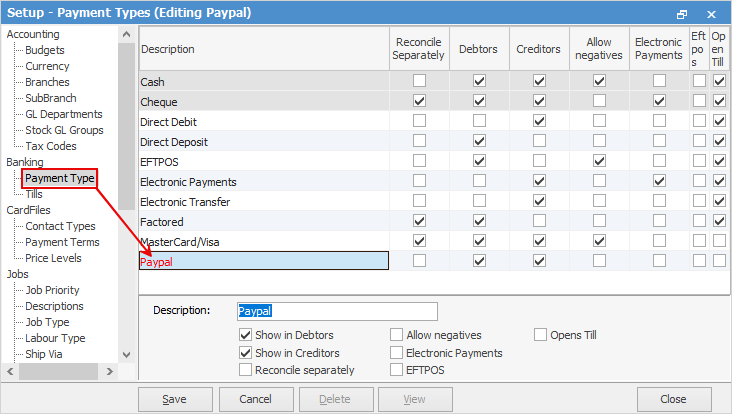Select Descriptions under Jobs
The width and height of the screenshot is (732, 414).
pos(54,306)
